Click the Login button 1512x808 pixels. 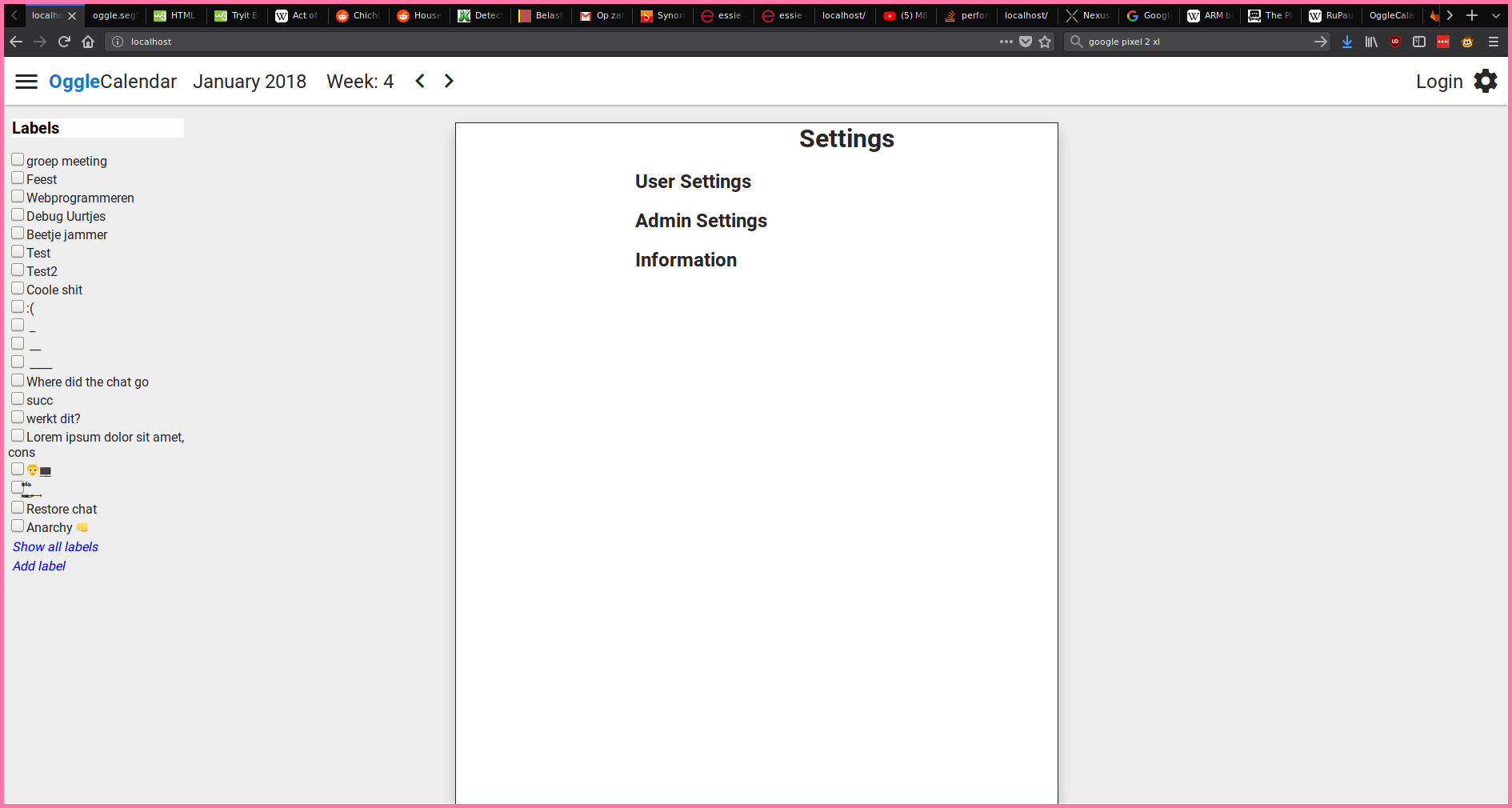[x=1438, y=82]
